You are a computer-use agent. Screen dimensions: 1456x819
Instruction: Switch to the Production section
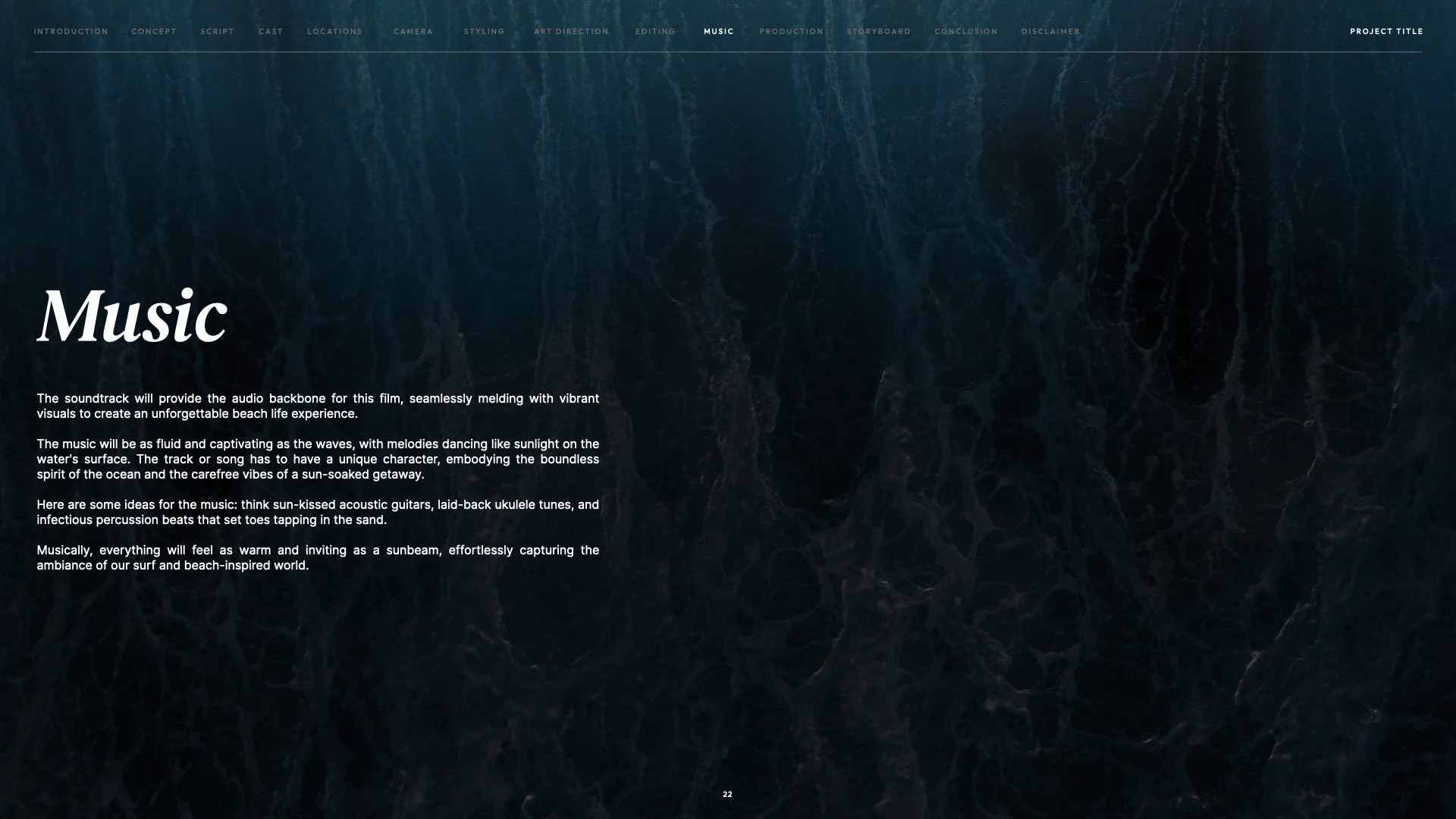click(x=791, y=32)
